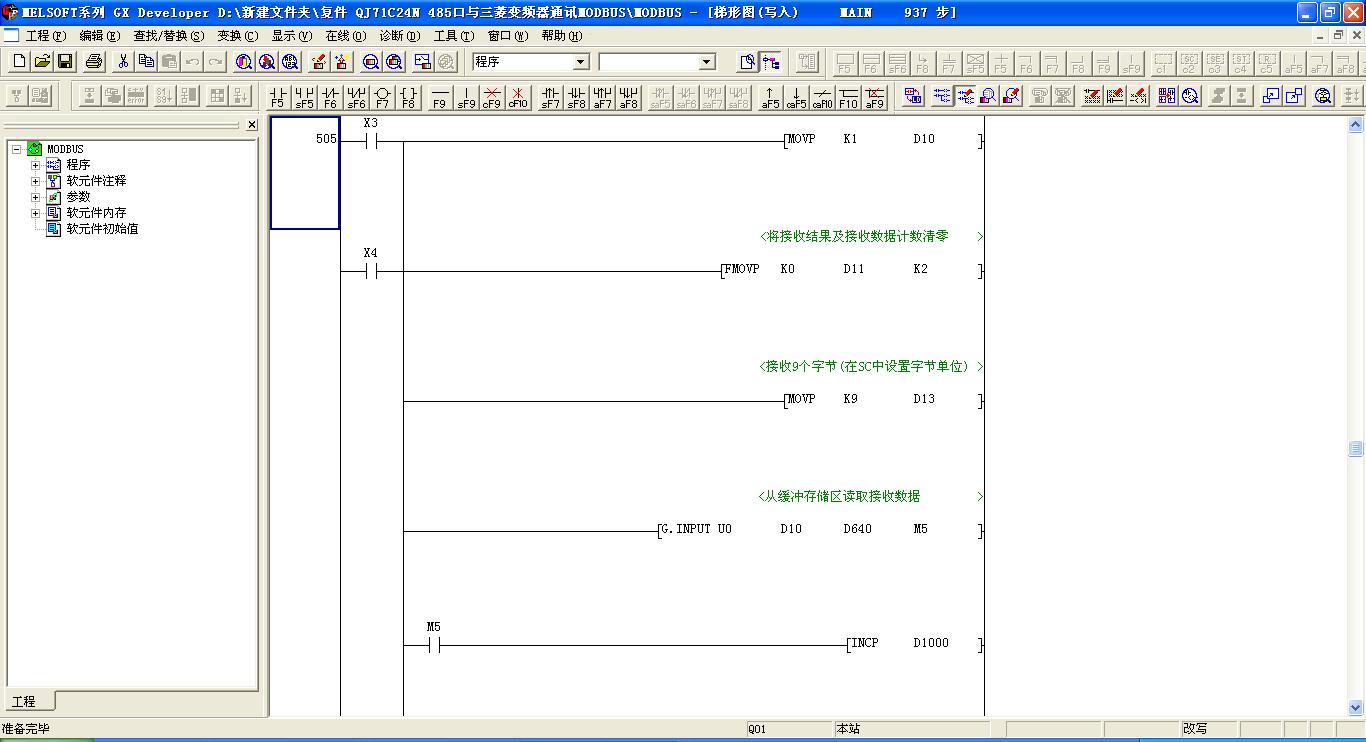Click the Print icon in the toolbar

(x=94, y=62)
